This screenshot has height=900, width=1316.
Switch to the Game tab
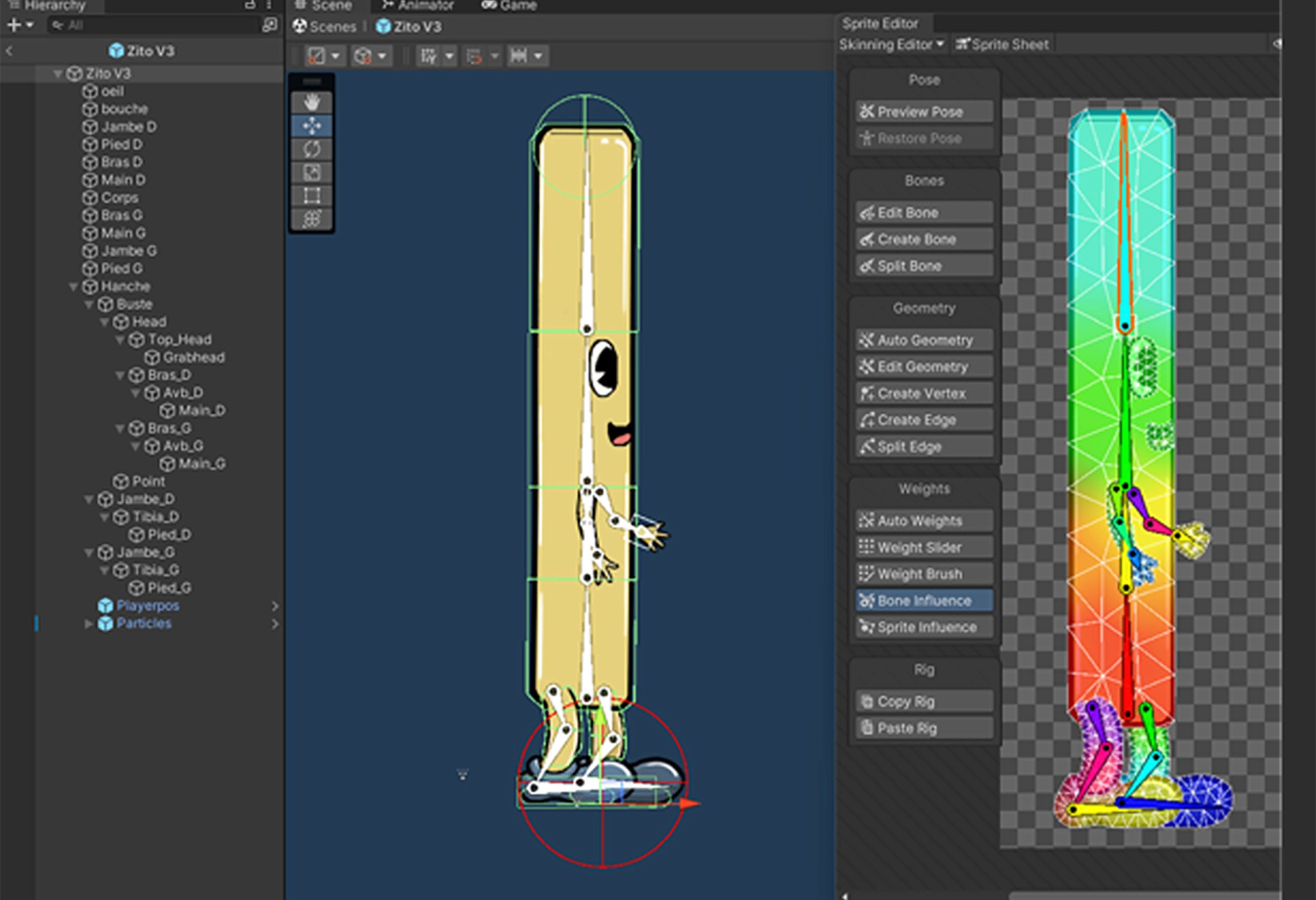(x=509, y=6)
